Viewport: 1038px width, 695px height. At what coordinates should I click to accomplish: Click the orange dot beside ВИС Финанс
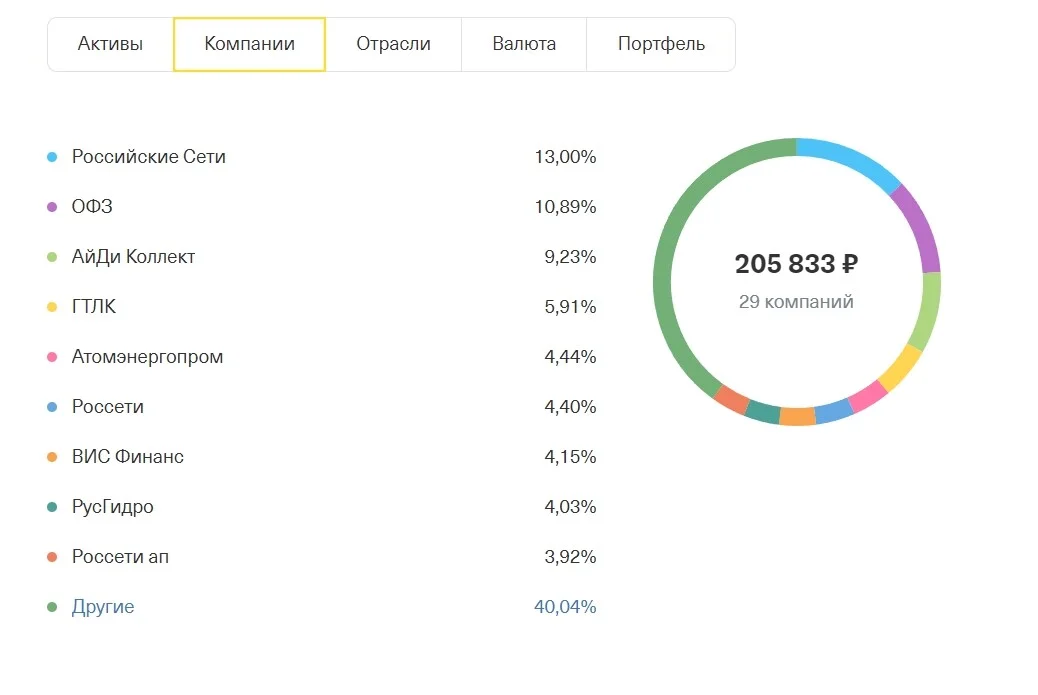(52, 457)
